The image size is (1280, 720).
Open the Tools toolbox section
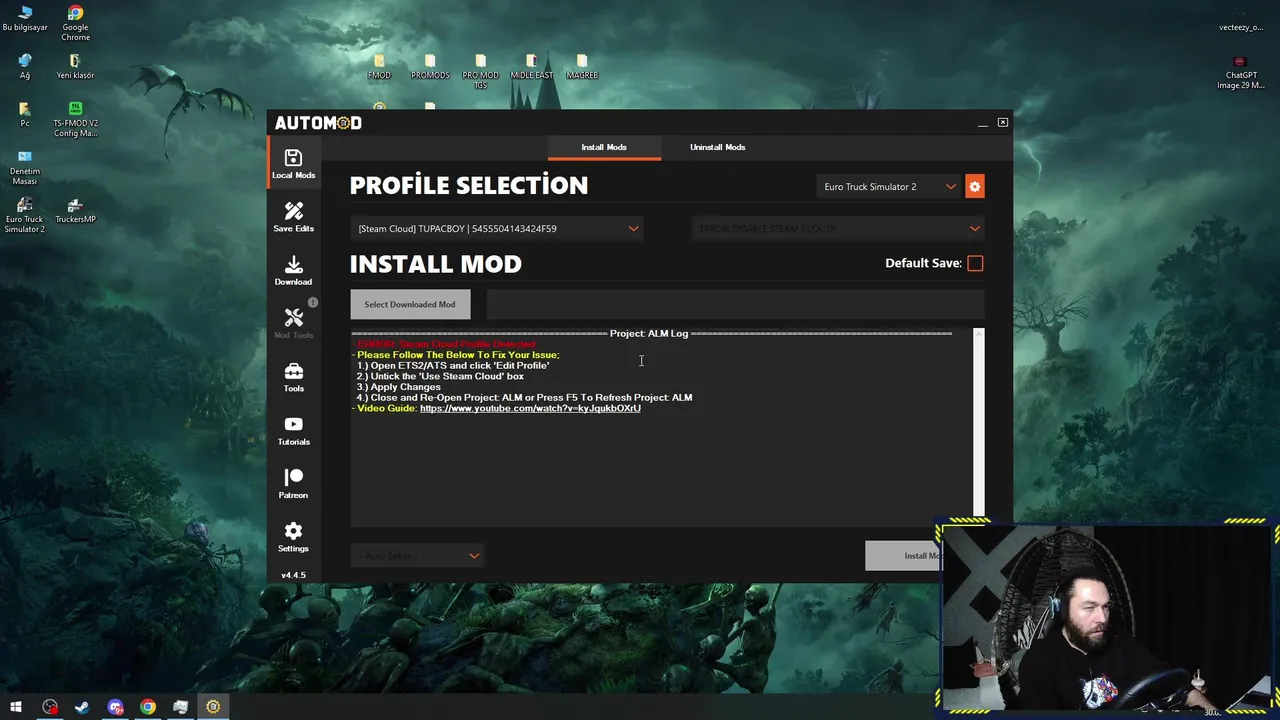click(x=293, y=377)
